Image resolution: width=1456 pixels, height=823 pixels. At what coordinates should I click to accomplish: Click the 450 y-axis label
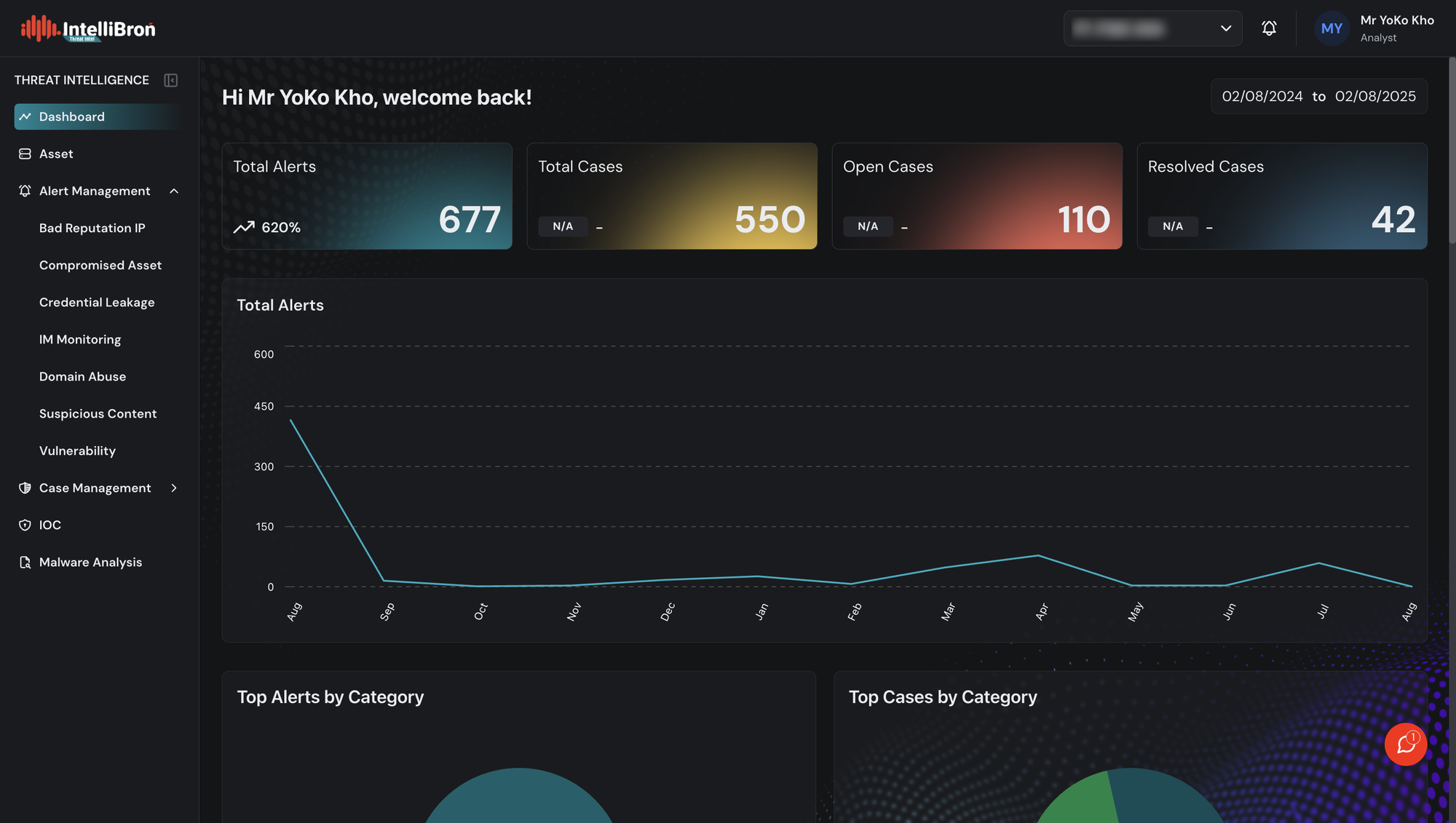tap(264, 406)
